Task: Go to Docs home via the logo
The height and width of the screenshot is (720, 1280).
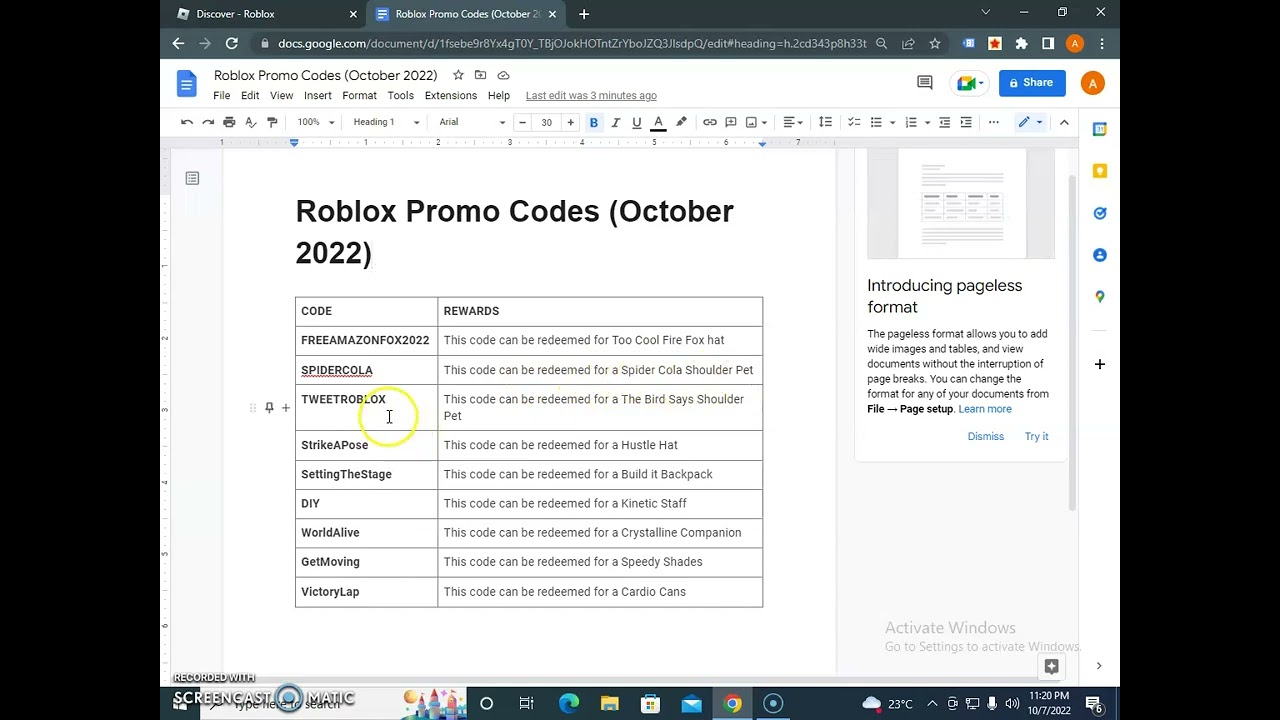Action: (187, 84)
